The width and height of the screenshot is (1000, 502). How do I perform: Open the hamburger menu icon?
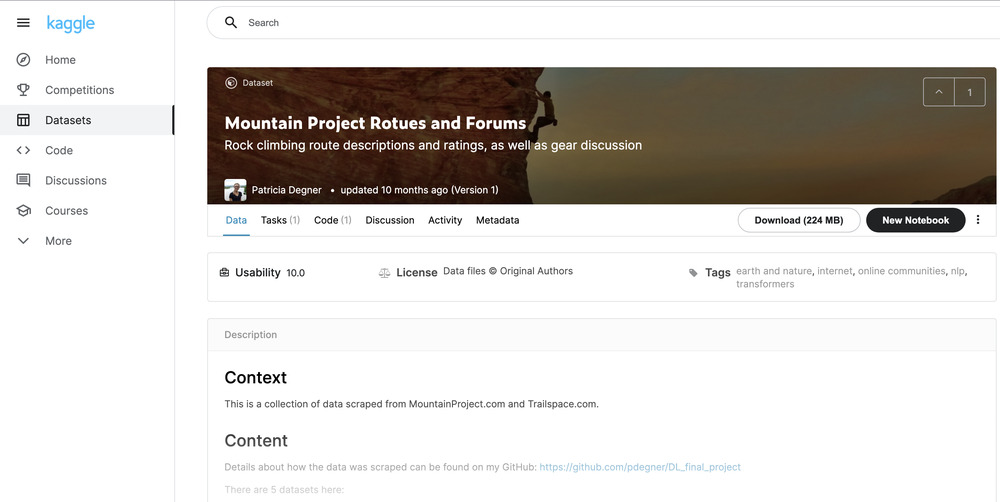[x=23, y=23]
